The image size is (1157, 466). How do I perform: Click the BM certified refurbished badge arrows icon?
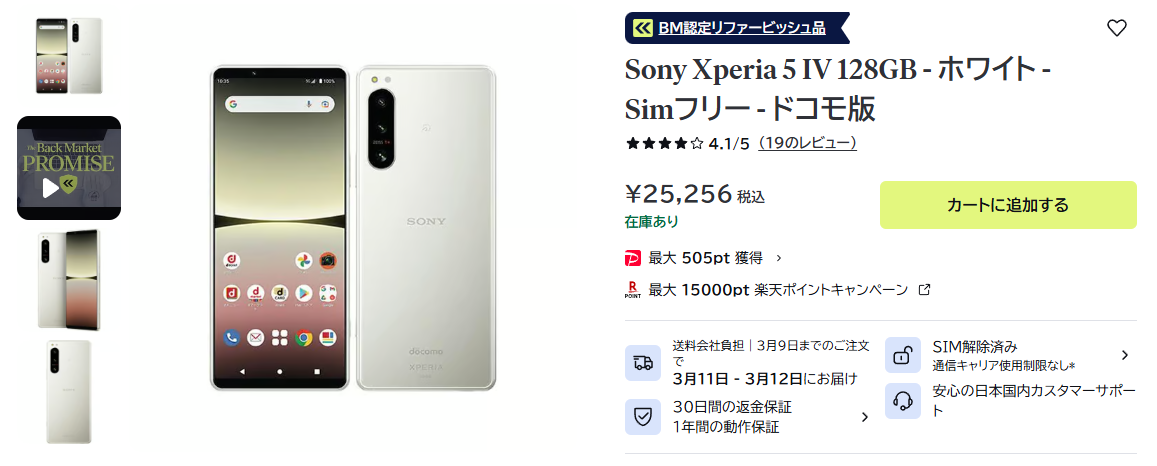643,28
